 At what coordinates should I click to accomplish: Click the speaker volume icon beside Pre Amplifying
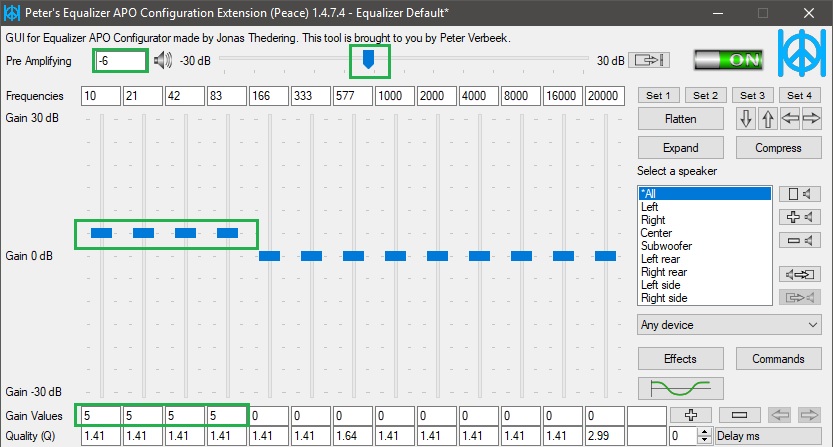click(x=163, y=61)
